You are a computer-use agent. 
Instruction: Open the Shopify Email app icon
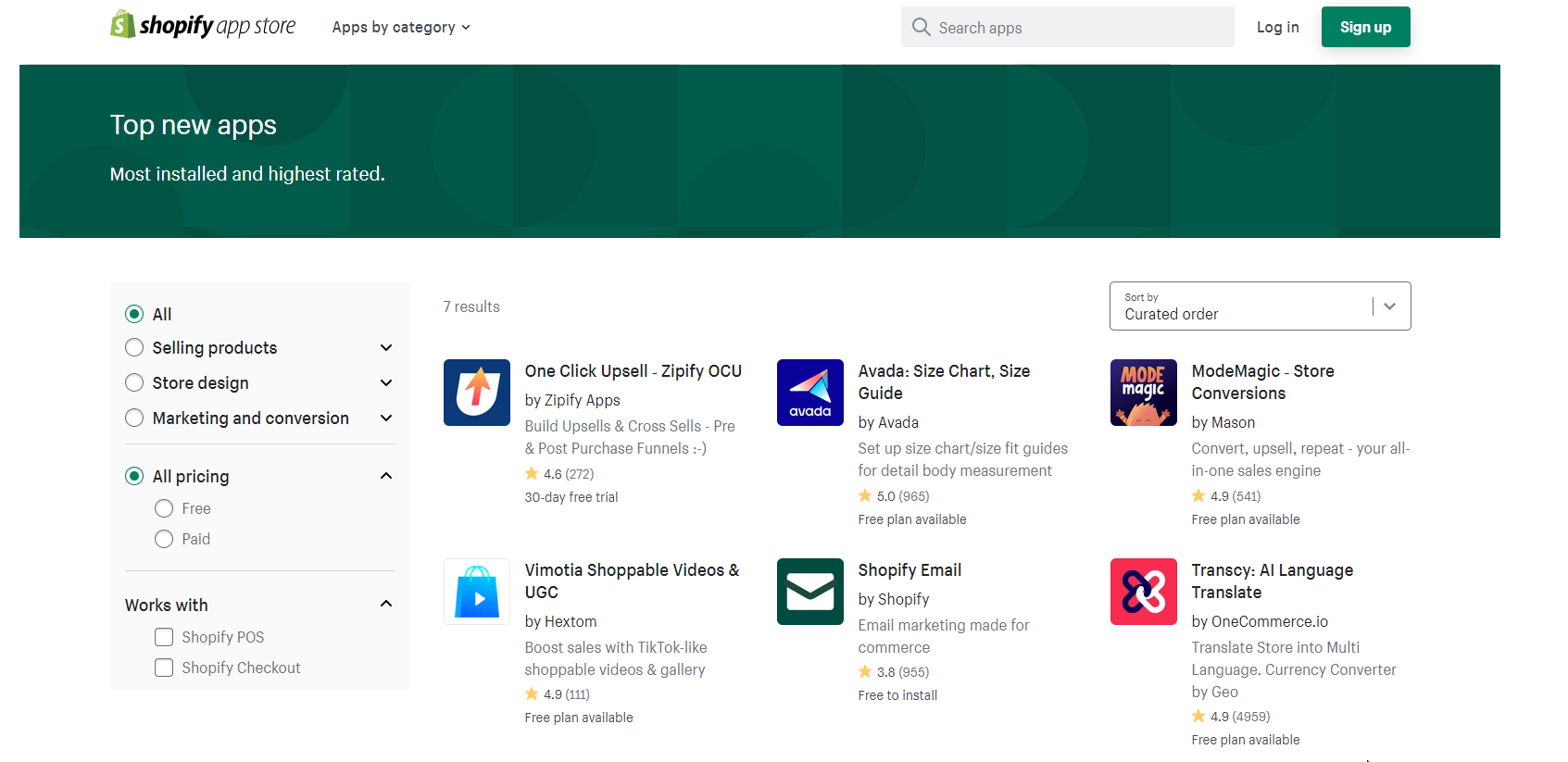coord(810,592)
